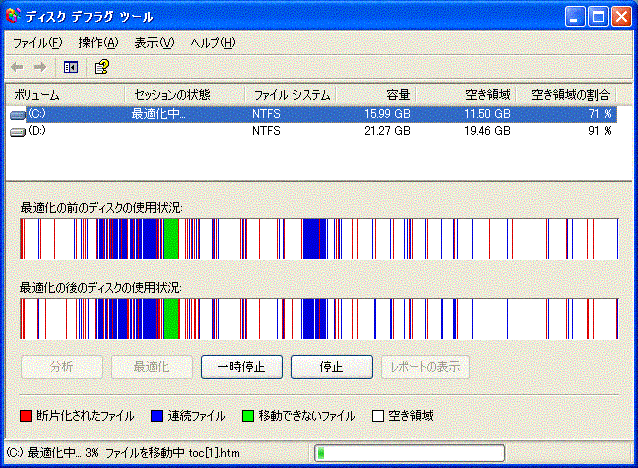
Task: Toggle the console tree pane icon
Action: (x=71, y=67)
